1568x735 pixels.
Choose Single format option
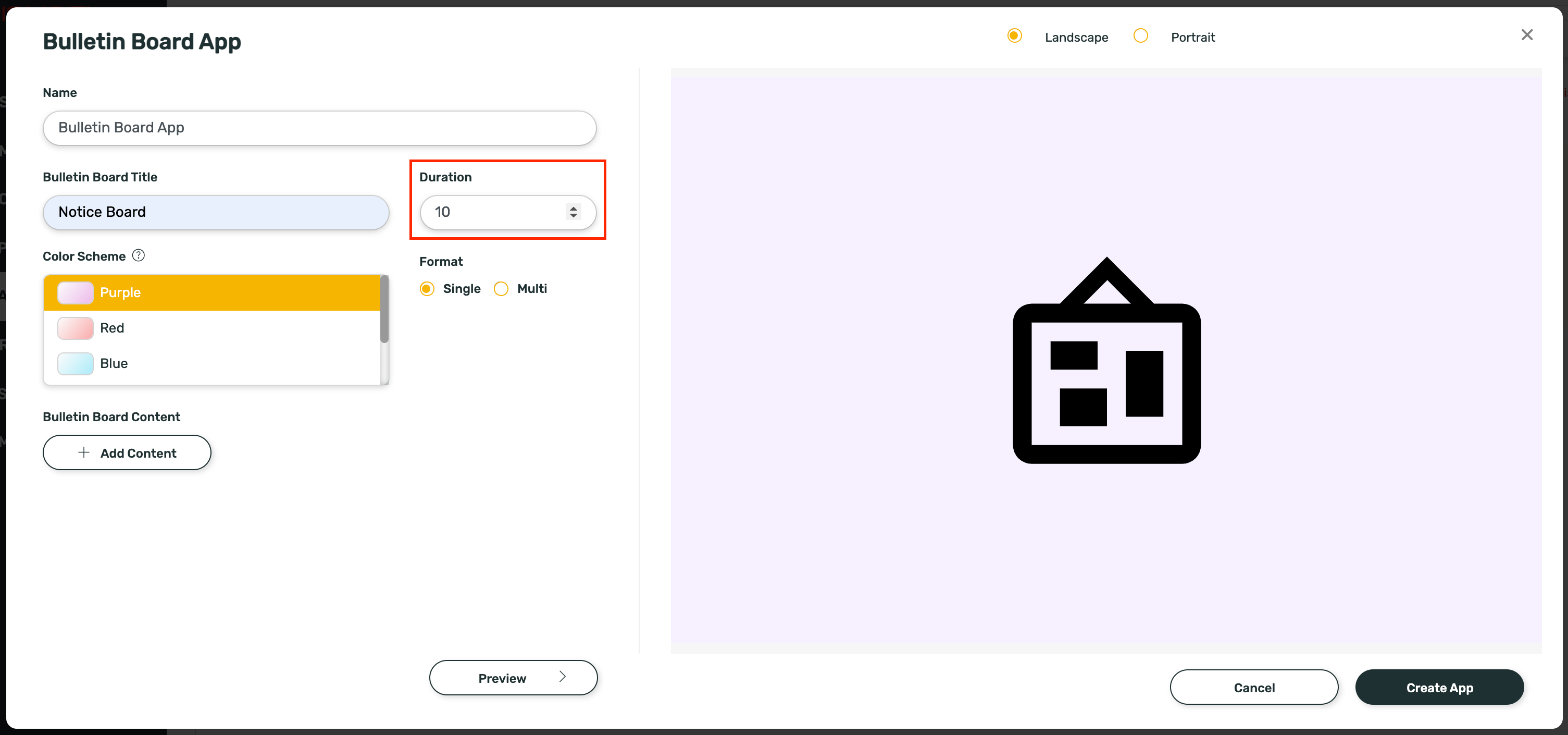tap(427, 289)
